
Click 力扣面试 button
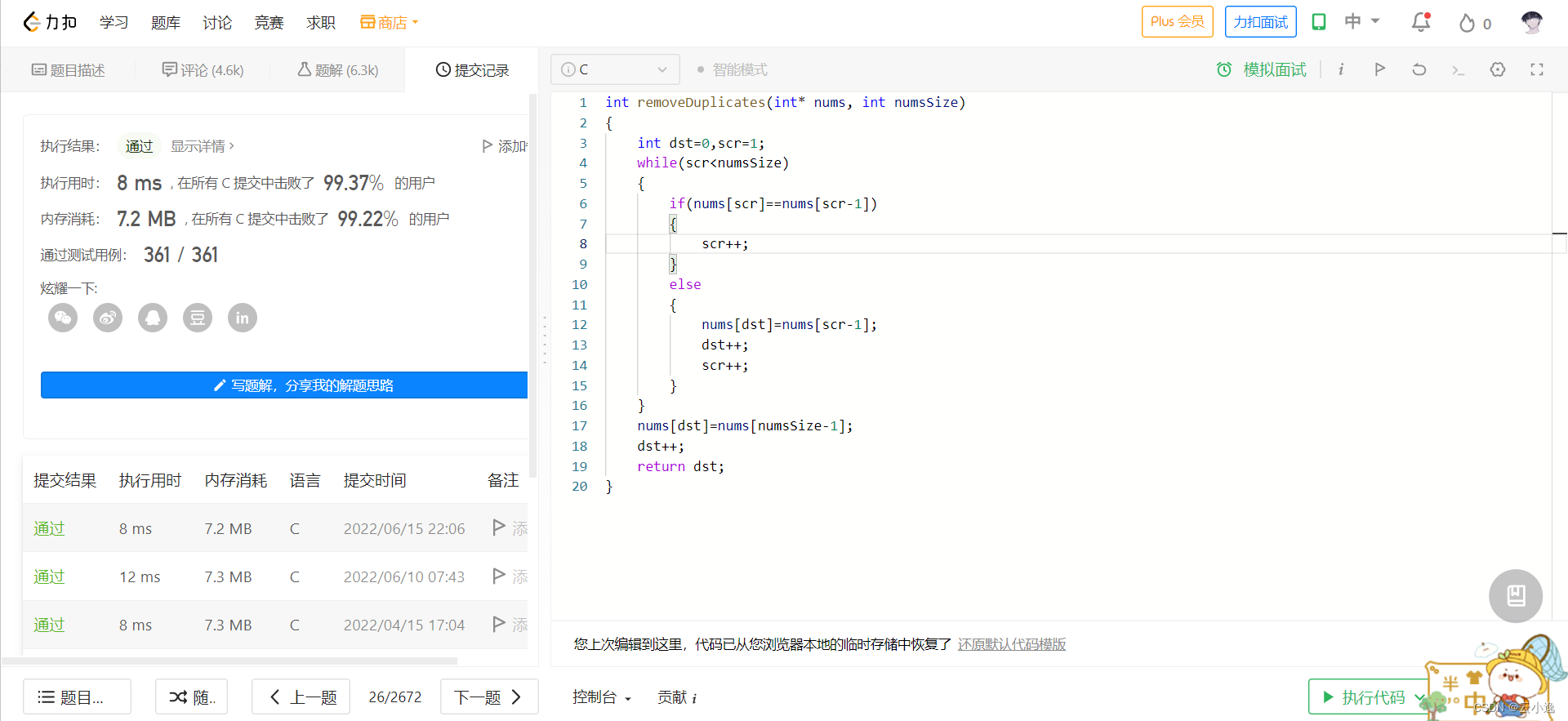[x=1261, y=22]
